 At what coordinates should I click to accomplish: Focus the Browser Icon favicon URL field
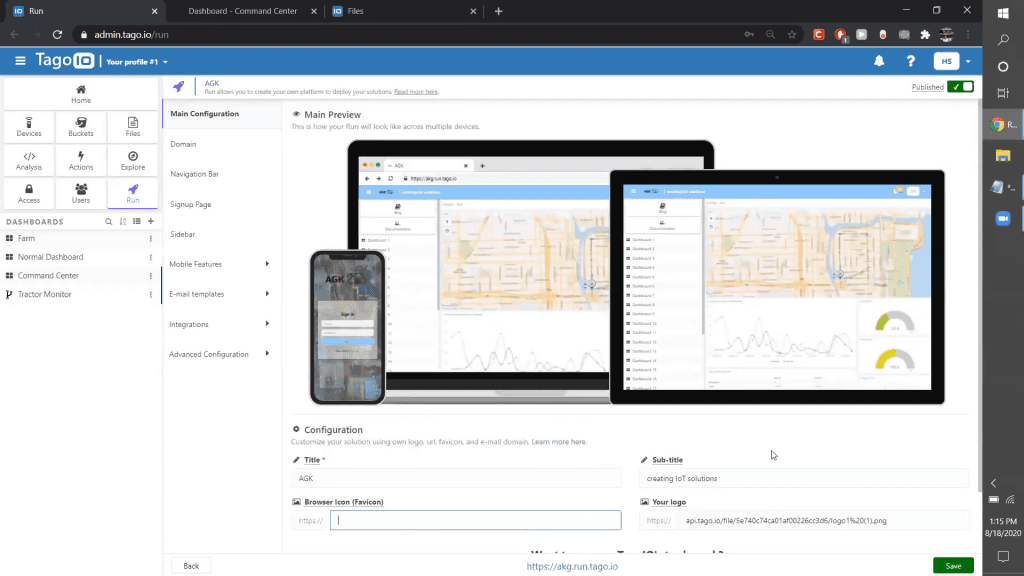[475, 520]
